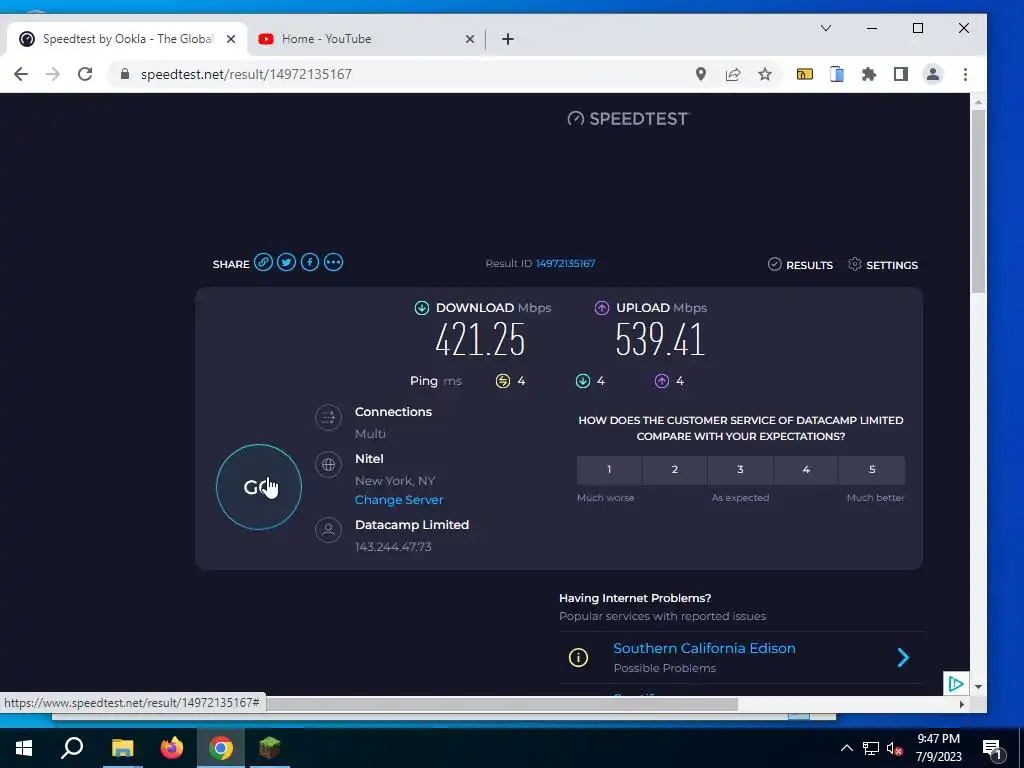Click the Connections mode icon
Viewport: 1024px width, 768px height.
pos(328,417)
